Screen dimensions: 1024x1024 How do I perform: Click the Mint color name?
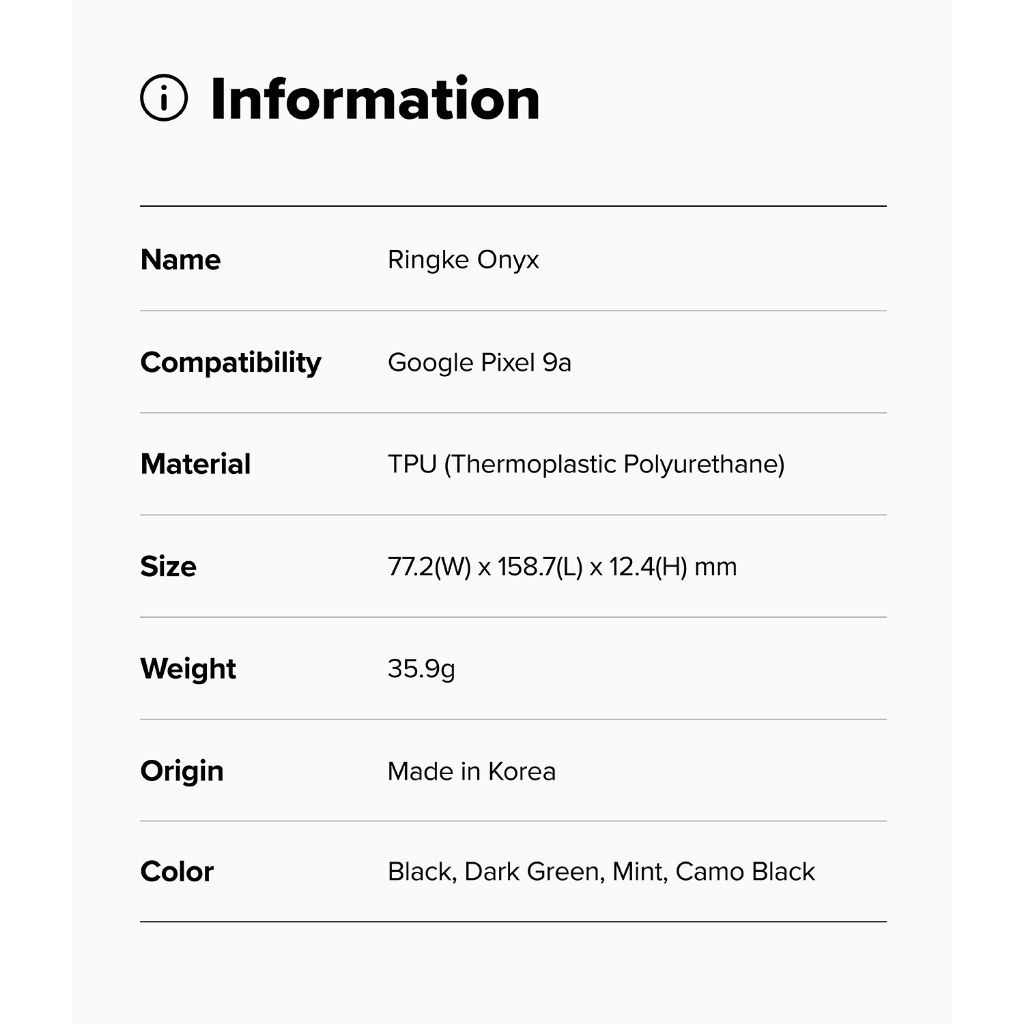coord(637,871)
